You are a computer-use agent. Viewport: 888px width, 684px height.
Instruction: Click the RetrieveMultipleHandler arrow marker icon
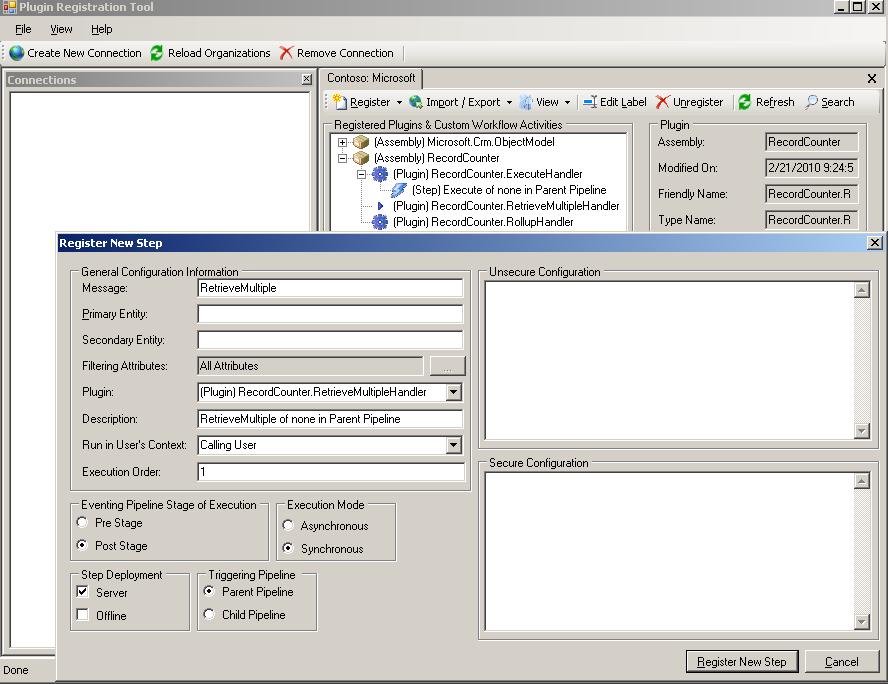(381, 206)
